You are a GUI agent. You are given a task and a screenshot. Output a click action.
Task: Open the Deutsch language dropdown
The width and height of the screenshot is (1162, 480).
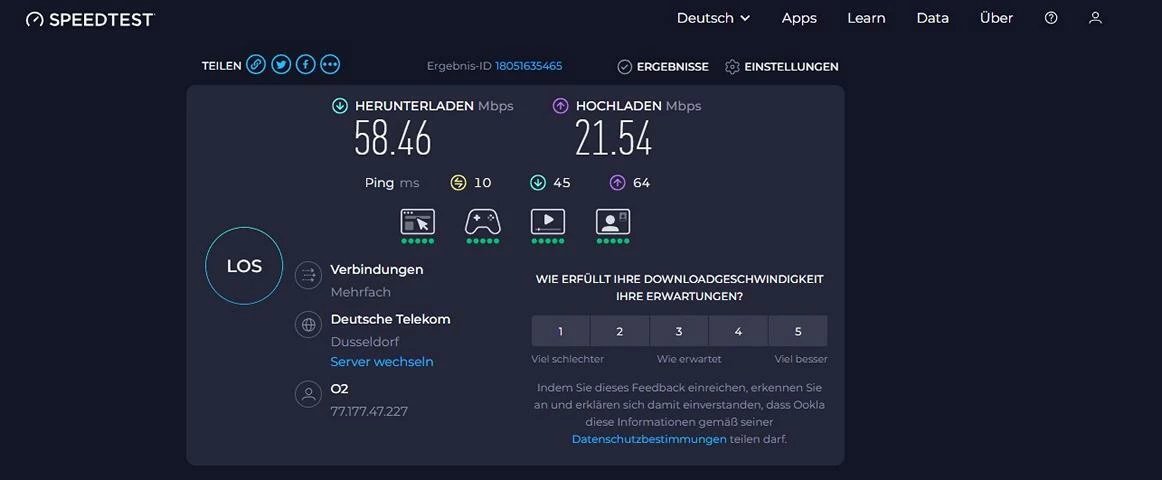(713, 19)
